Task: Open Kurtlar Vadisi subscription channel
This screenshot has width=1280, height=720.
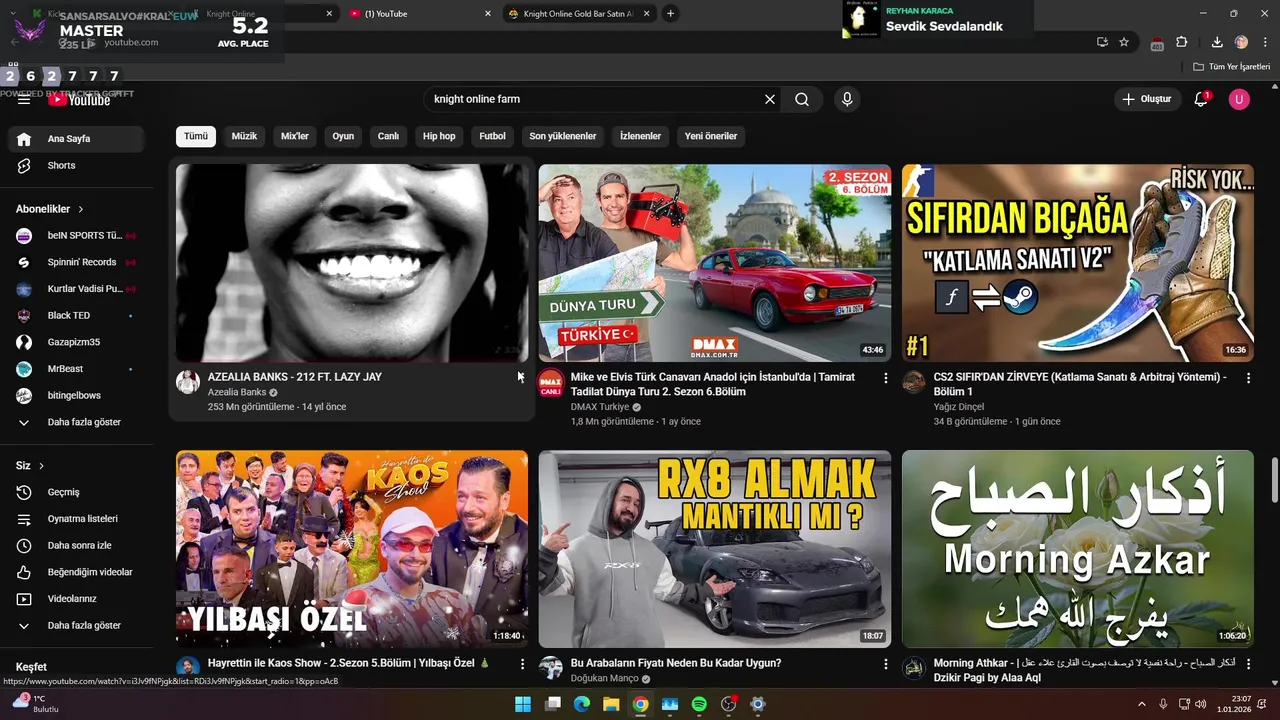Action: tap(76, 289)
